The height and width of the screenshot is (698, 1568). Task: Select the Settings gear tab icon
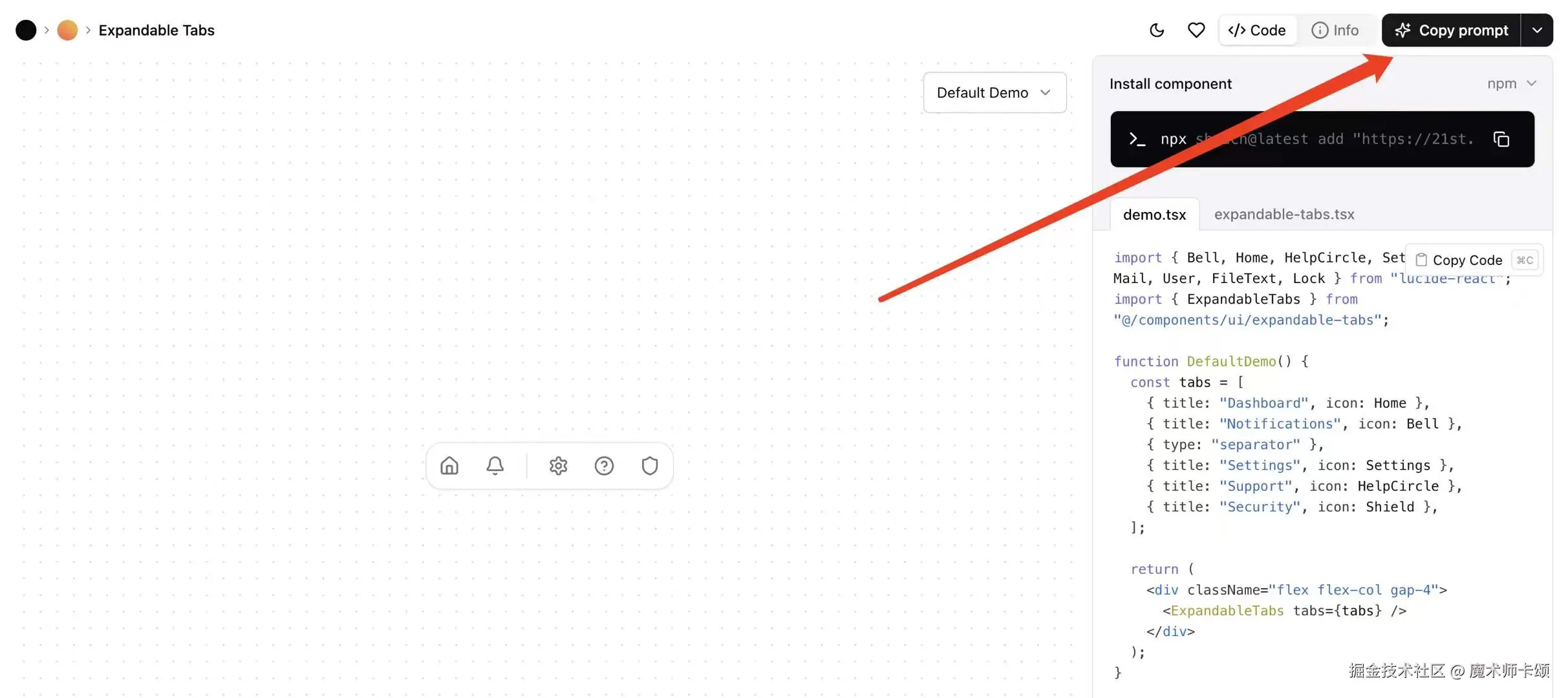558,465
